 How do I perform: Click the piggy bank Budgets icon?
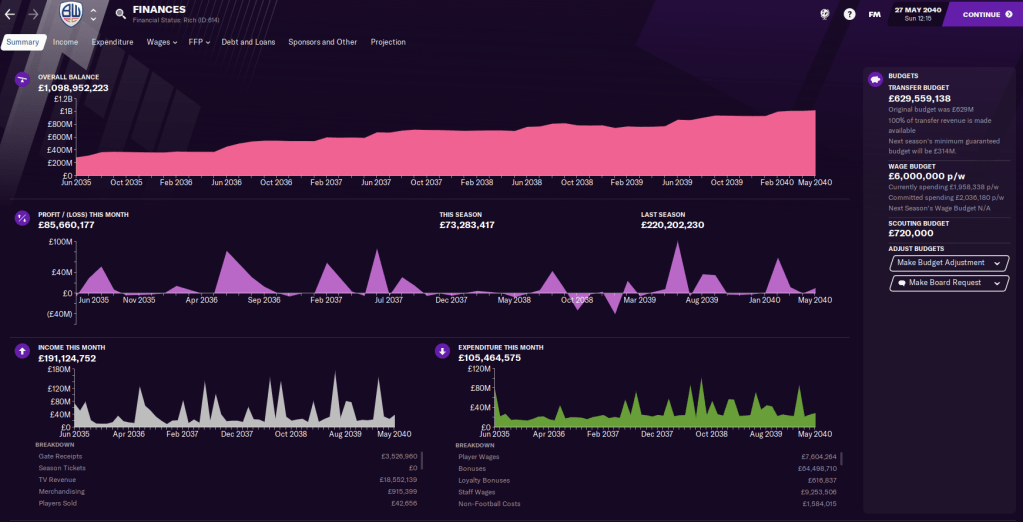(x=875, y=79)
